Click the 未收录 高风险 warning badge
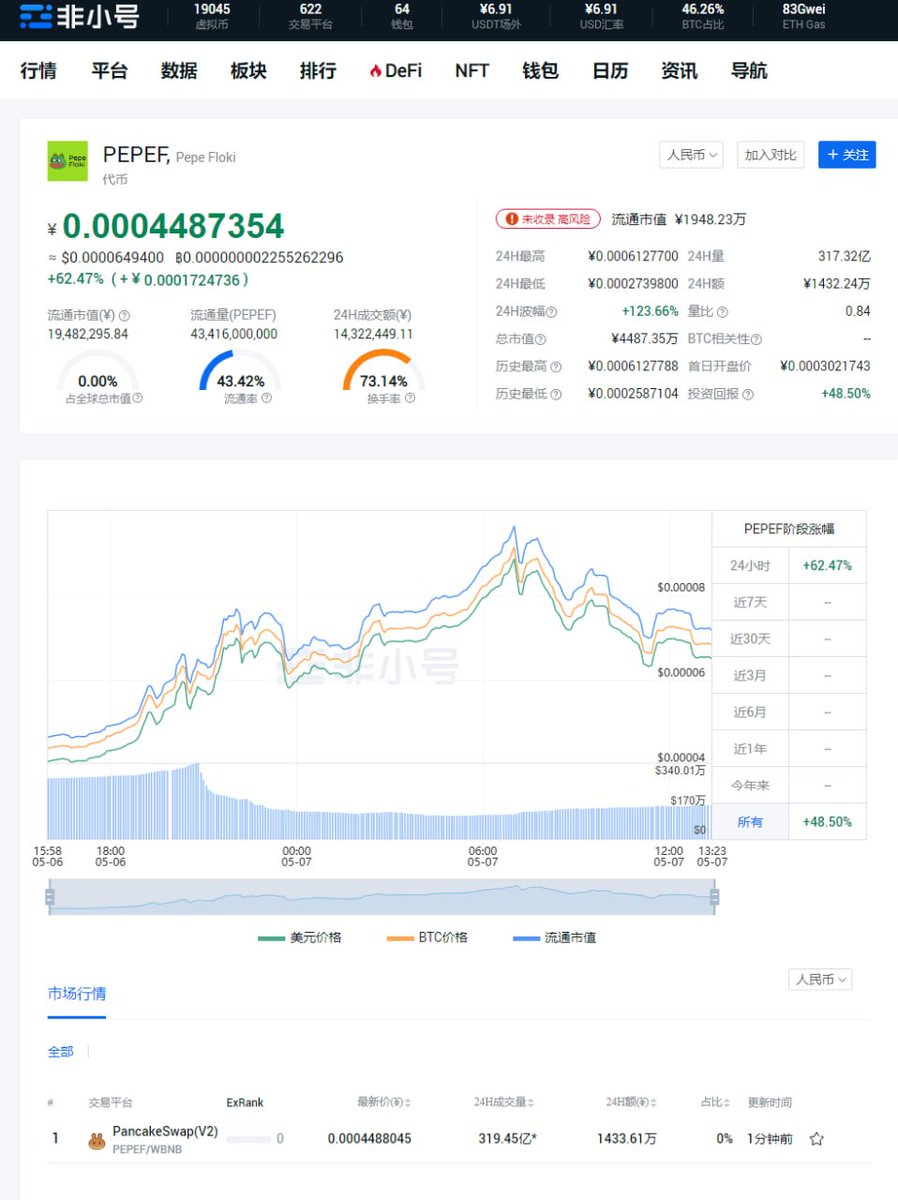 548,219
